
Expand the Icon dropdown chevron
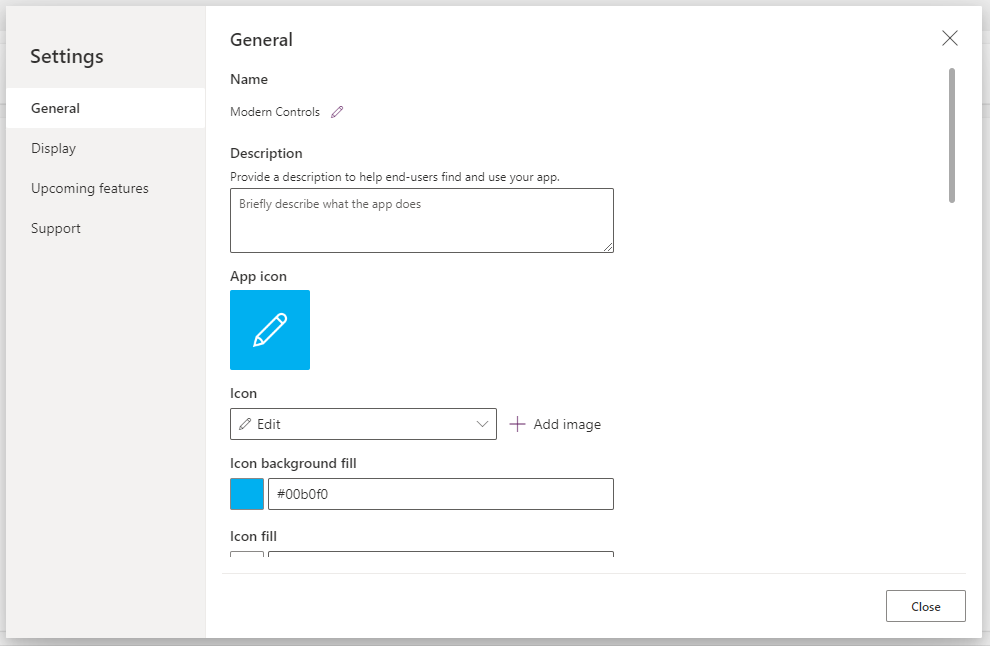click(482, 424)
